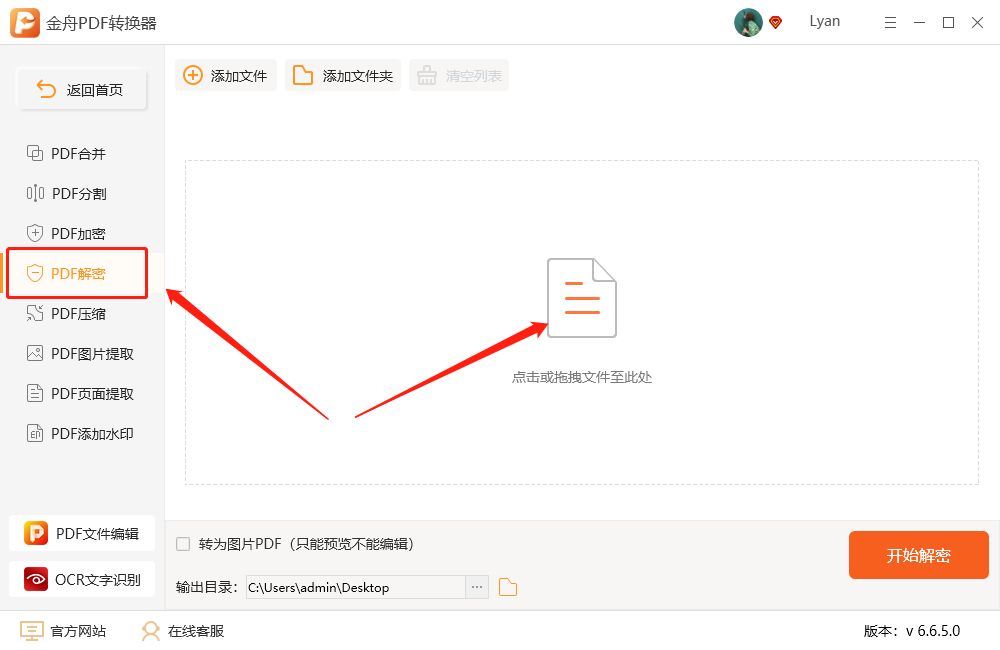This screenshot has height=650, width=1000.
Task: Close the application window
Action: click(x=977, y=23)
